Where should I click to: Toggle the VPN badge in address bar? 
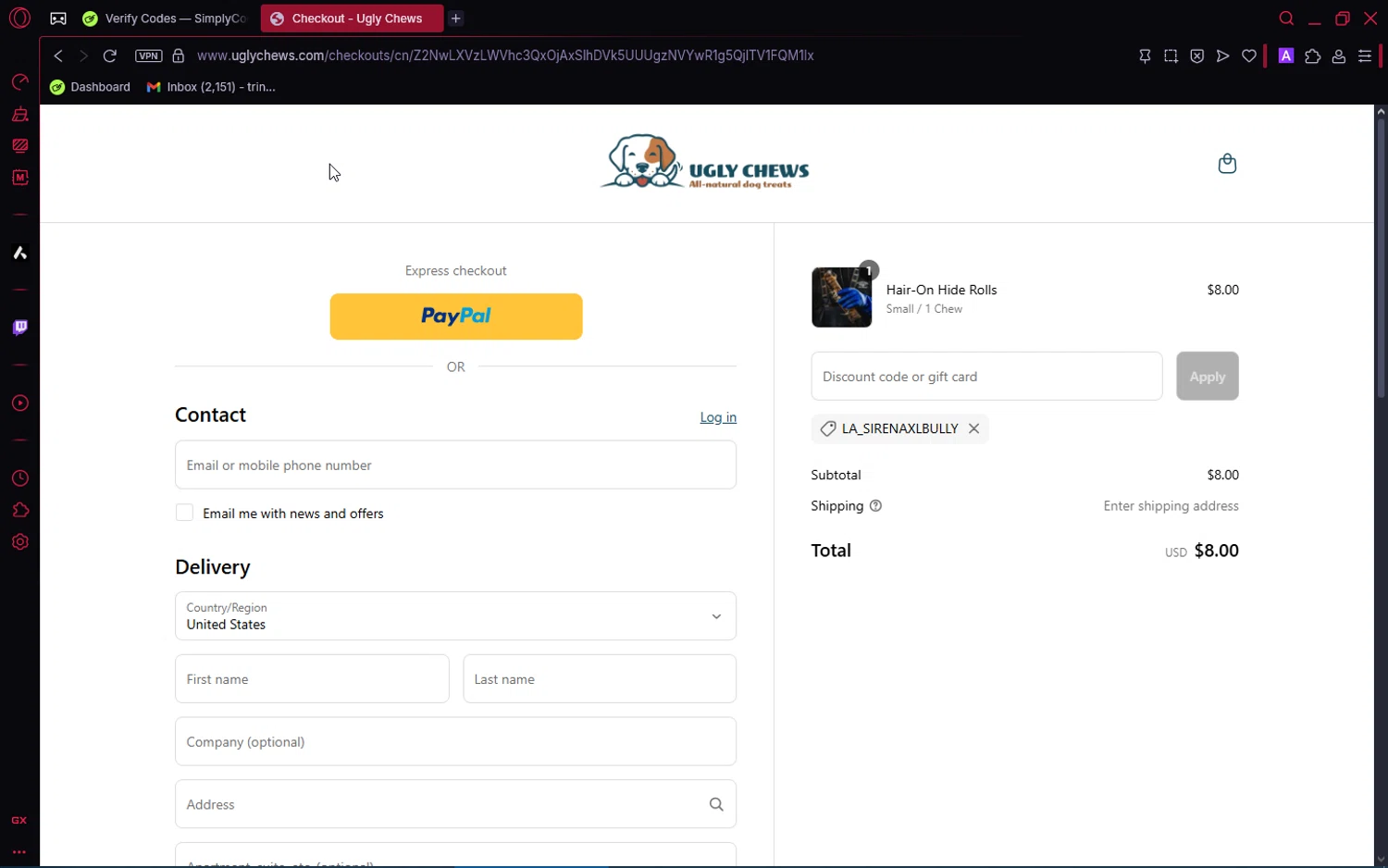(148, 56)
